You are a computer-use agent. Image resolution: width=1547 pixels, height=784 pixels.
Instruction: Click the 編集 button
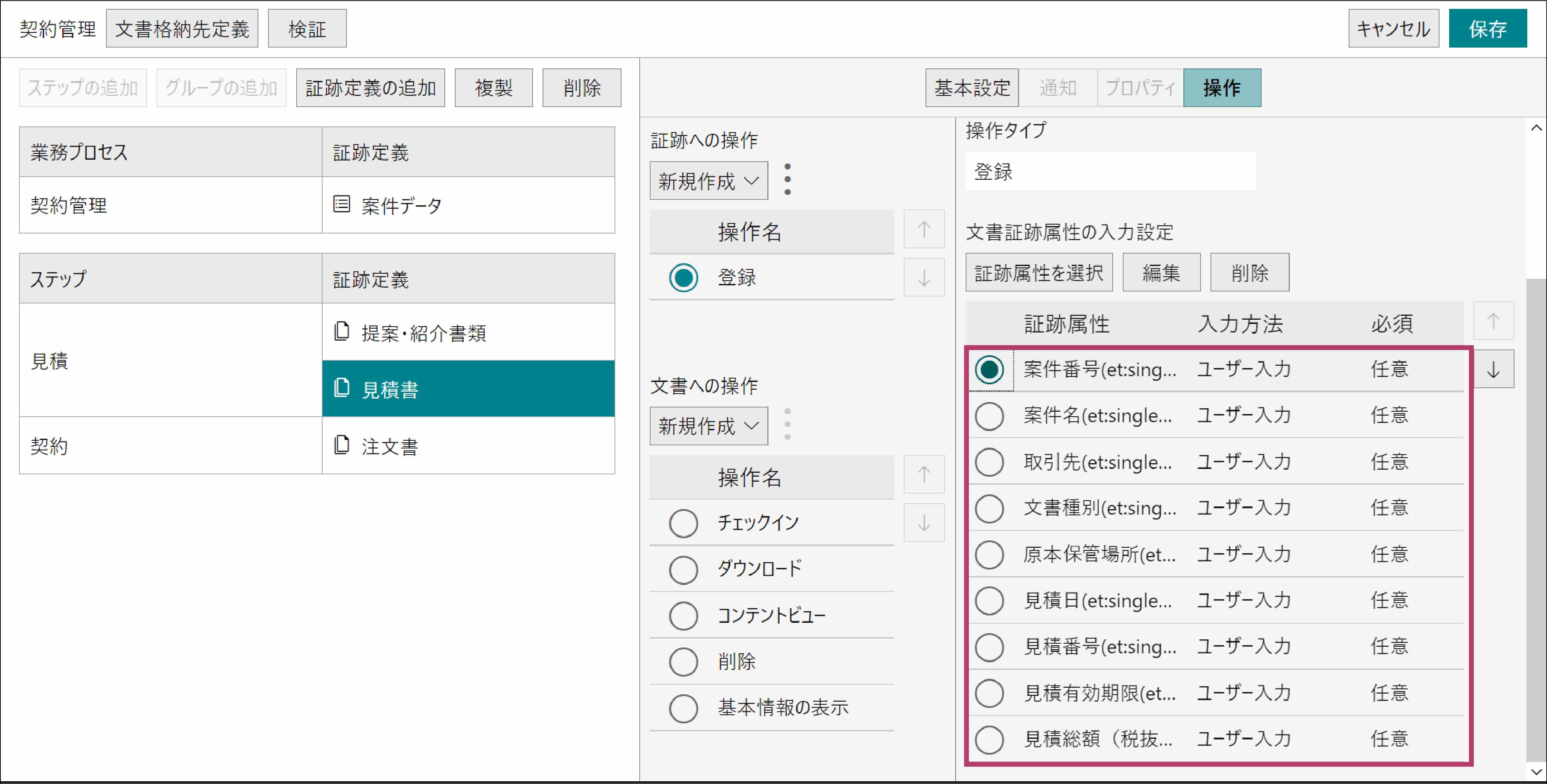tap(1161, 272)
